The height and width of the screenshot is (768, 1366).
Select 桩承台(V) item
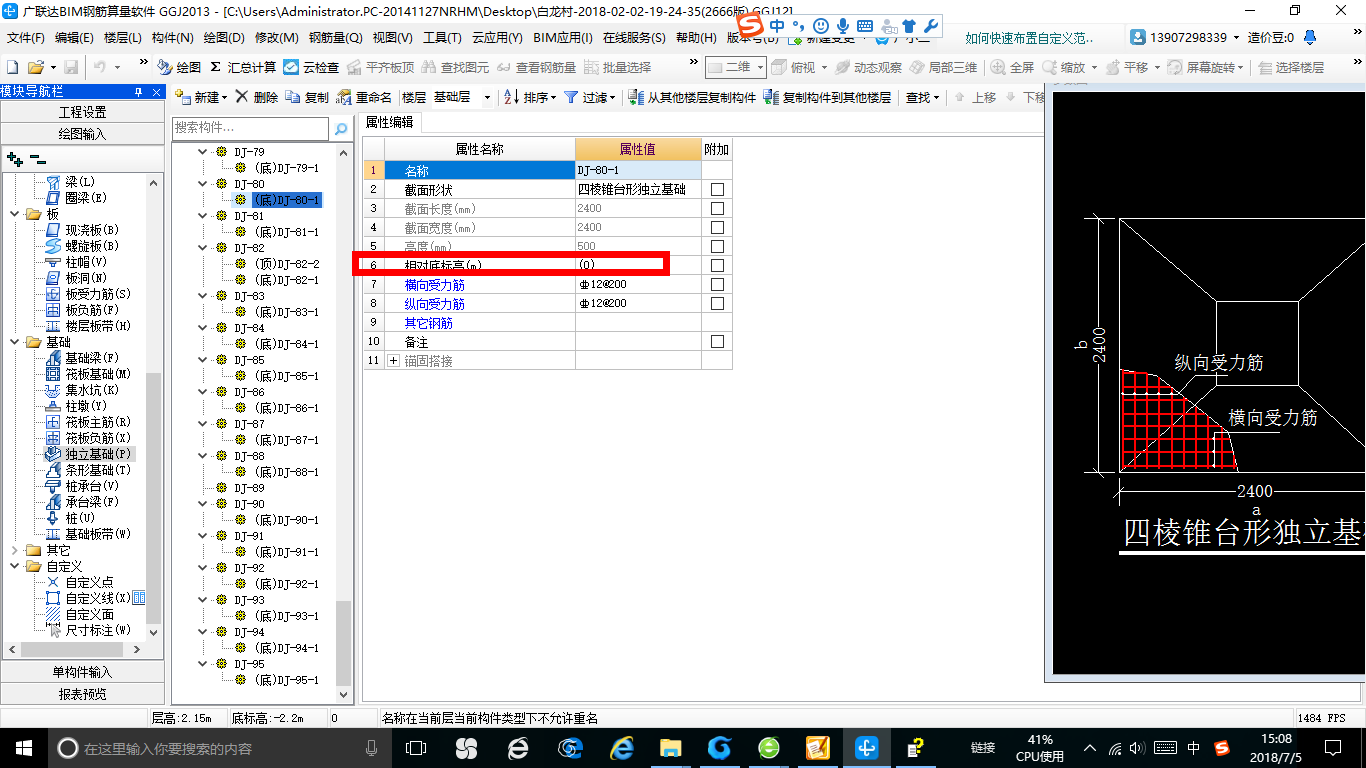(82, 486)
